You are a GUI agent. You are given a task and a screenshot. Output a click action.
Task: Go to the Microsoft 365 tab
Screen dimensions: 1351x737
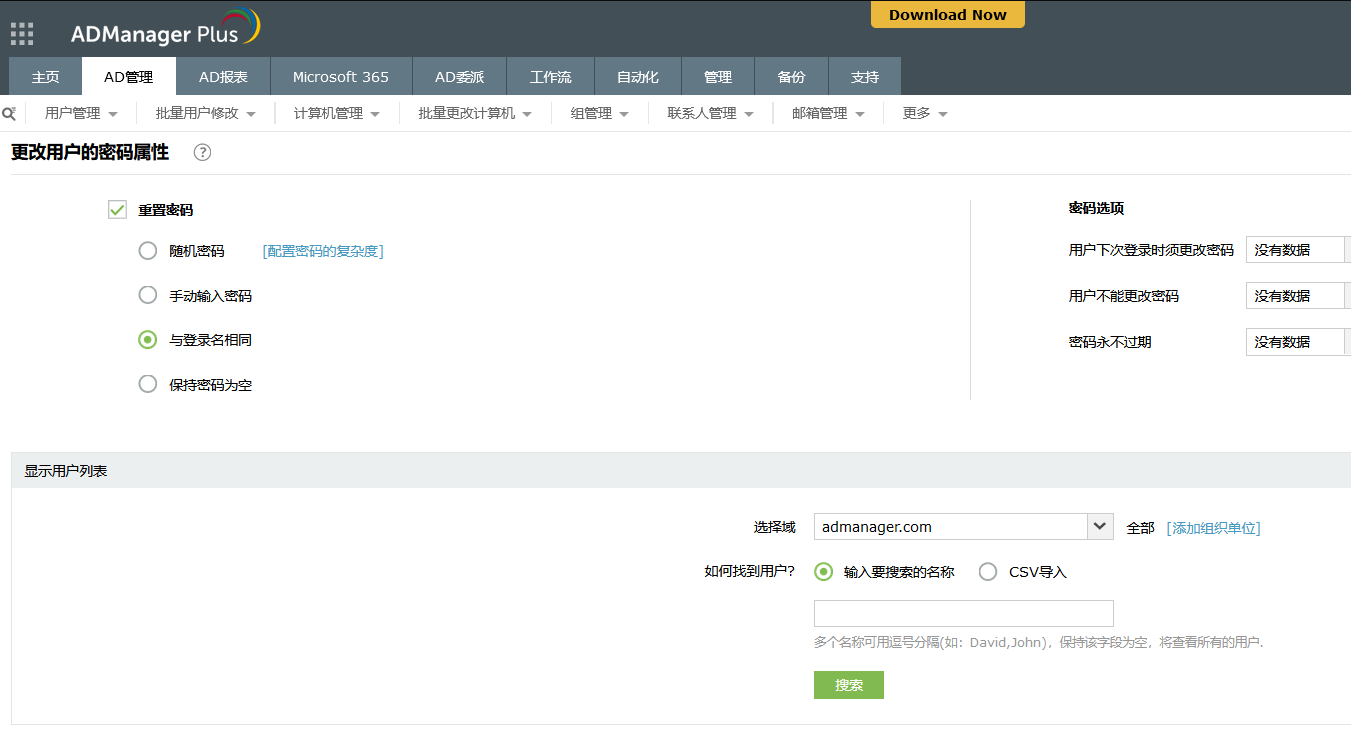pyautogui.click(x=340, y=77)
